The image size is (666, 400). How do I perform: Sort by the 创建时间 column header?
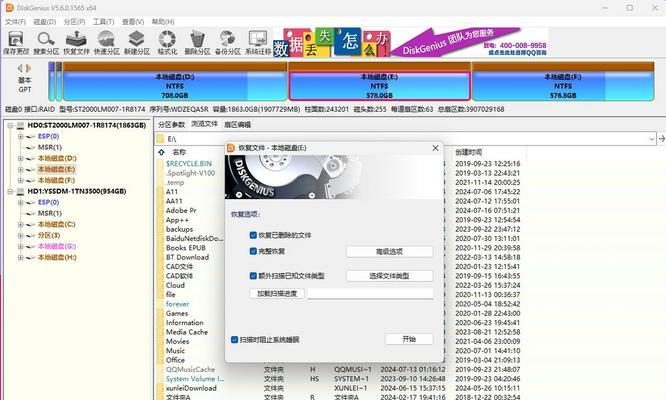(x=468, y=152)
